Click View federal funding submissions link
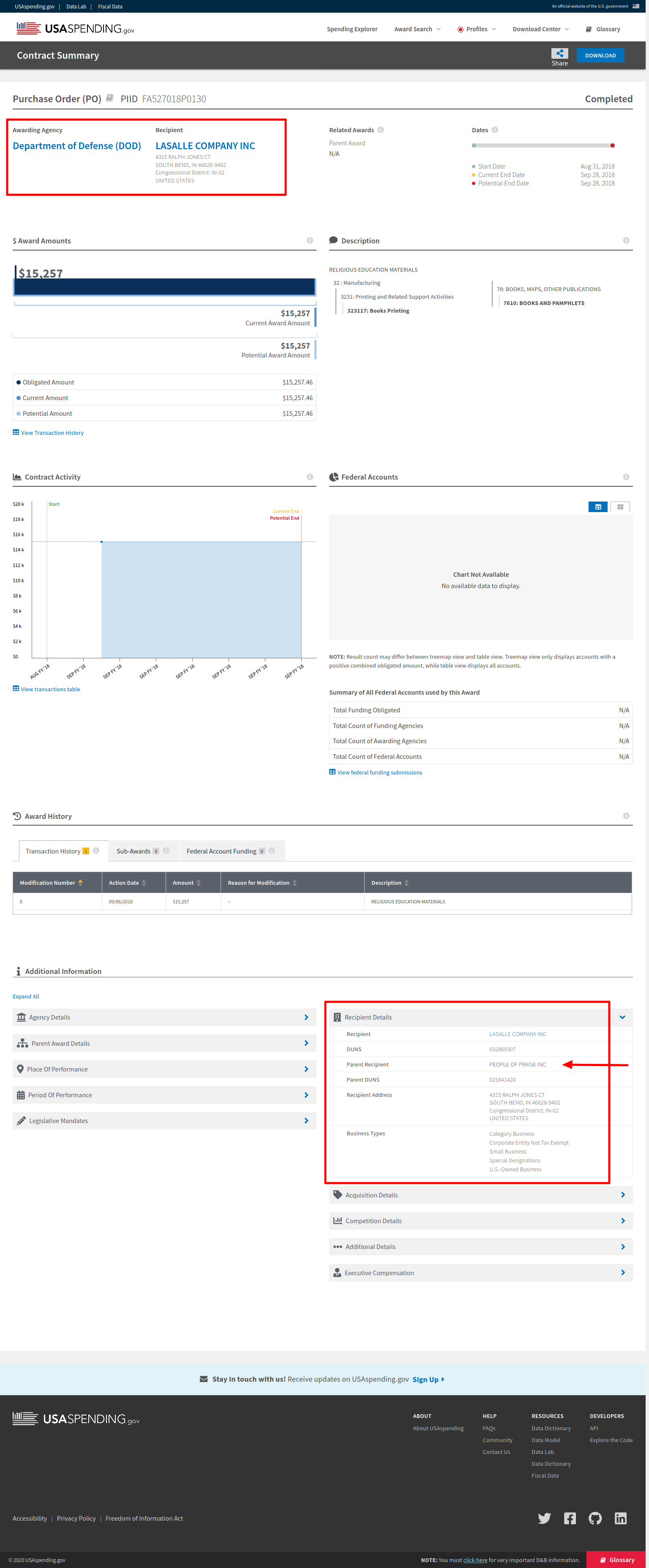 click(376, 772)
